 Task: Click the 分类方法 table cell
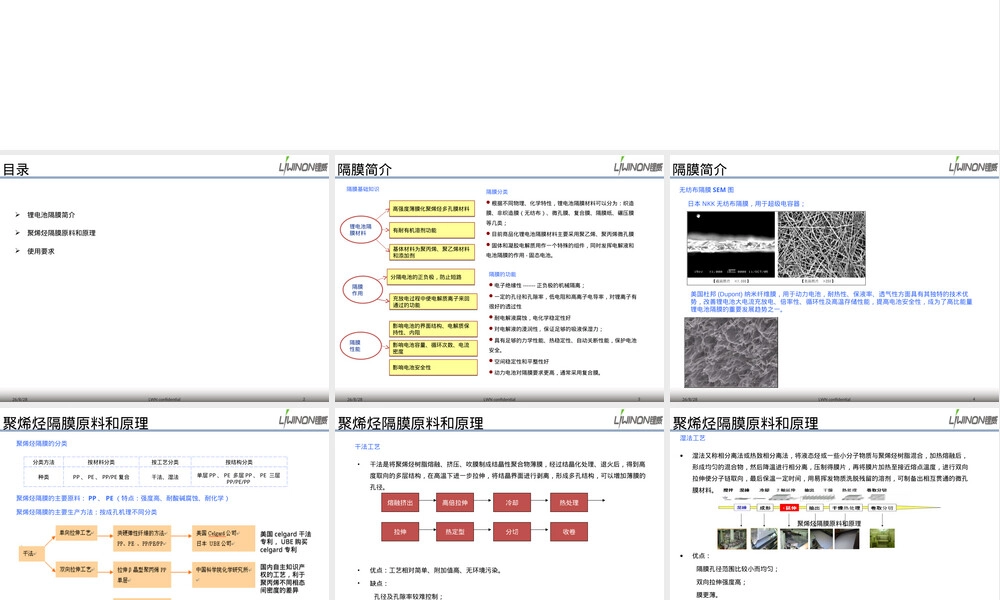tap(43, 462)
